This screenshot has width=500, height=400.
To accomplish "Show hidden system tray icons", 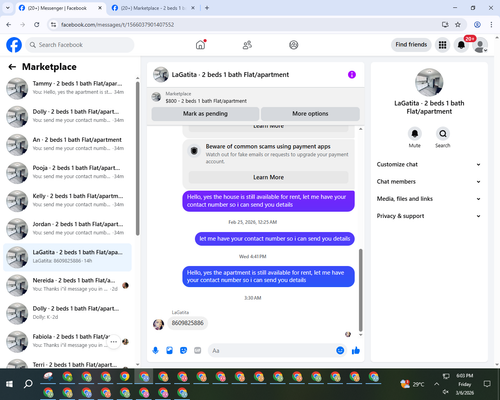I will click(436, 384).
